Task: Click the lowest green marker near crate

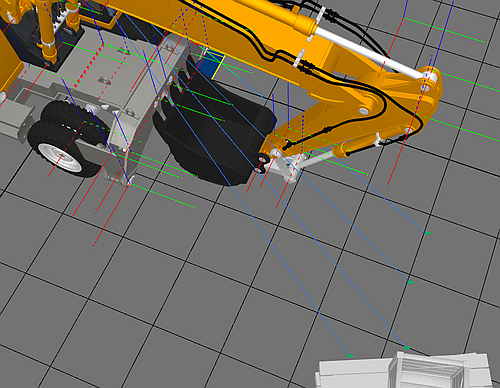Action: pyautogui.click(x=350, y=356)
